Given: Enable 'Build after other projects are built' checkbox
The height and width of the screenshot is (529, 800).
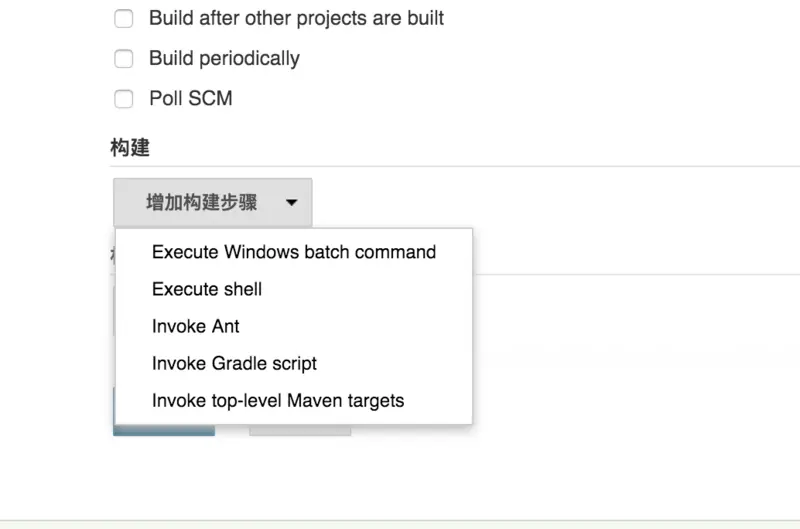Looking at the screenshot, I should [124, 19].
